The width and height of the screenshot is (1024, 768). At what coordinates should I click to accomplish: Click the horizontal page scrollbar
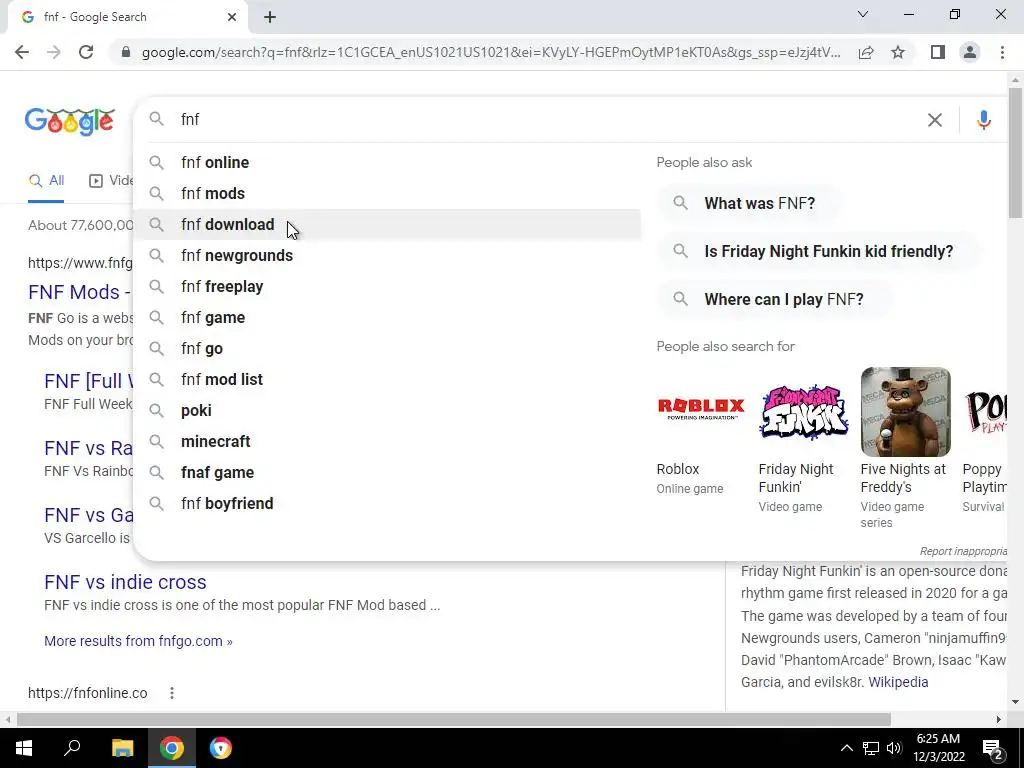pyautogui.click(x=454, y=719)
